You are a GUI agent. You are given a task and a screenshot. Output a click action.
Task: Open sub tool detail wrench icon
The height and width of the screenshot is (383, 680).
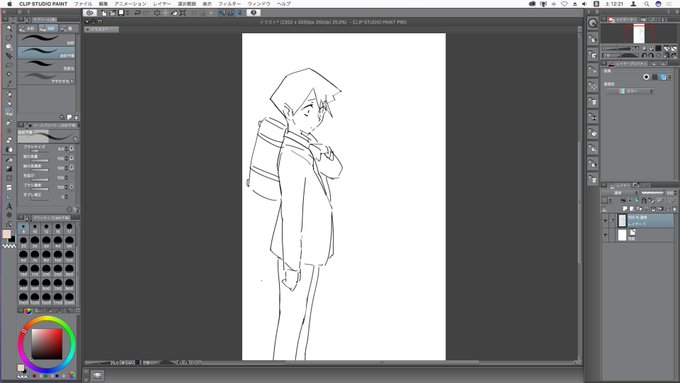point(76,210)
